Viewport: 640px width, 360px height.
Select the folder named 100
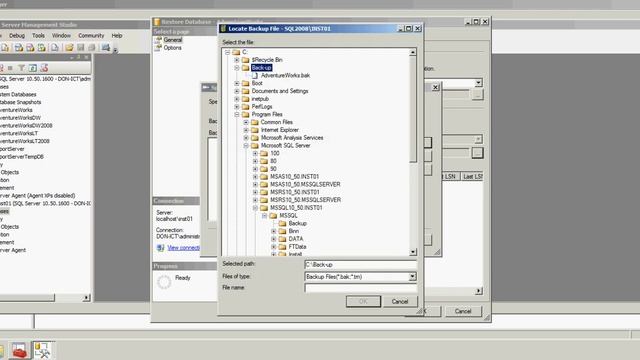(275, 153)
